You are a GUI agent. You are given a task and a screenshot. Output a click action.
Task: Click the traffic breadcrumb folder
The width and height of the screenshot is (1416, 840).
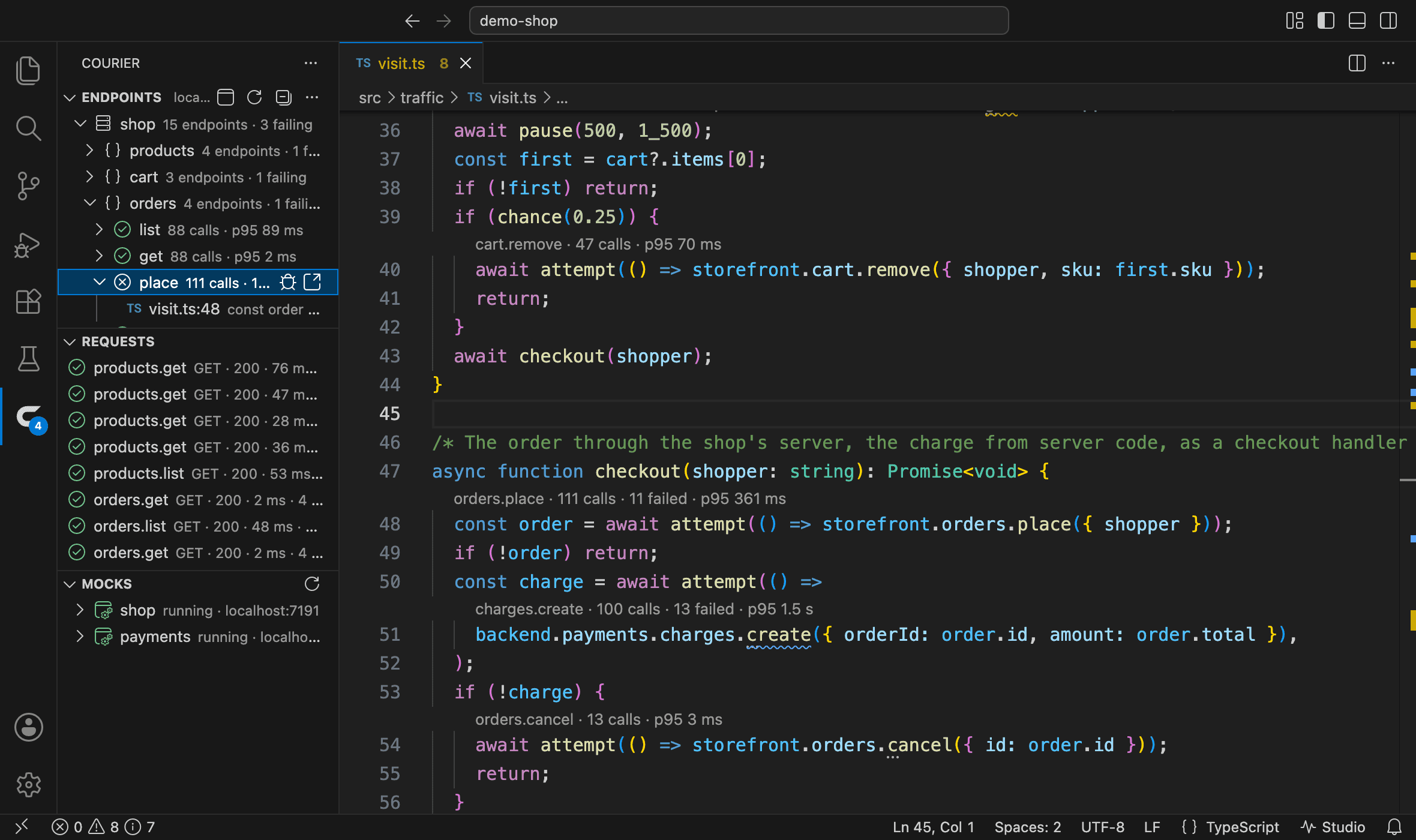(422, 98)
